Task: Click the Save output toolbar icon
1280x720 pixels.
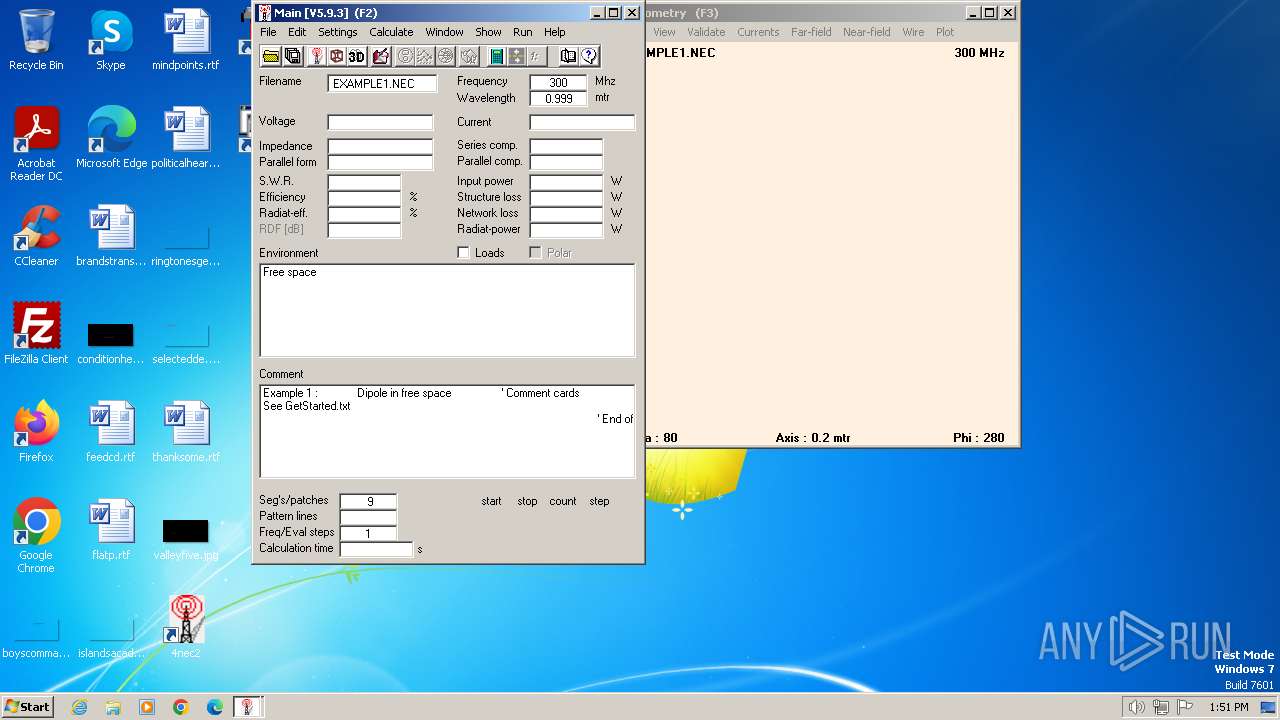Action: pyautogui.click(x=293, y=56)
